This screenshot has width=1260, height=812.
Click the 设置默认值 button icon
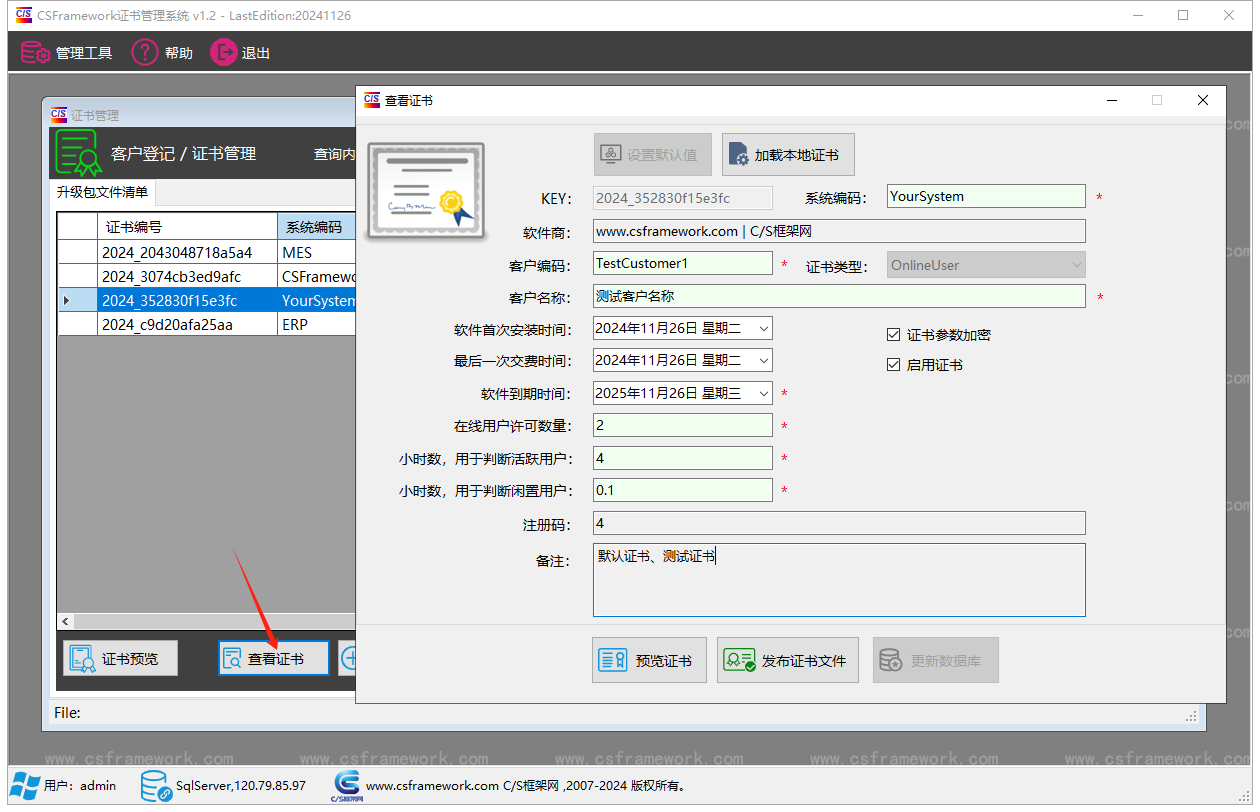pyautogui.click(x=611, y=155)
